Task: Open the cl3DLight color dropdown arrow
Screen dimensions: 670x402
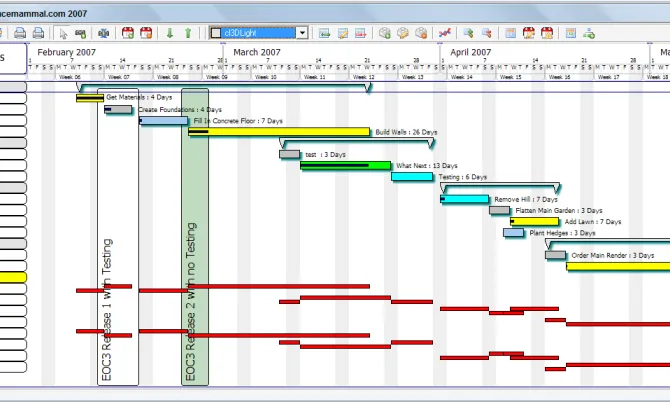Action: [302, 33]
